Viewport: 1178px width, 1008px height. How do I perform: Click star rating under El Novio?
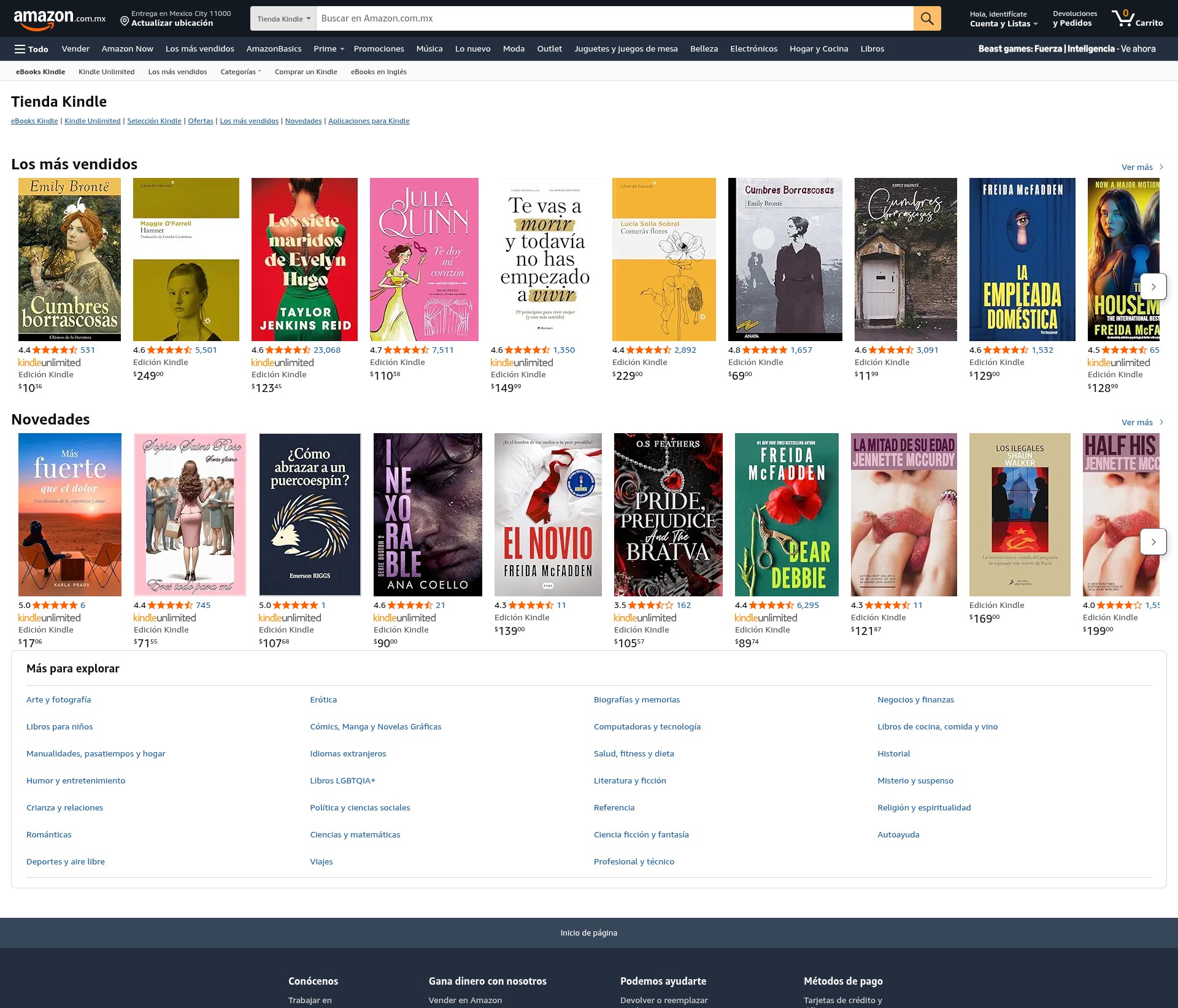pyautogui.click(x=531, y=605)
